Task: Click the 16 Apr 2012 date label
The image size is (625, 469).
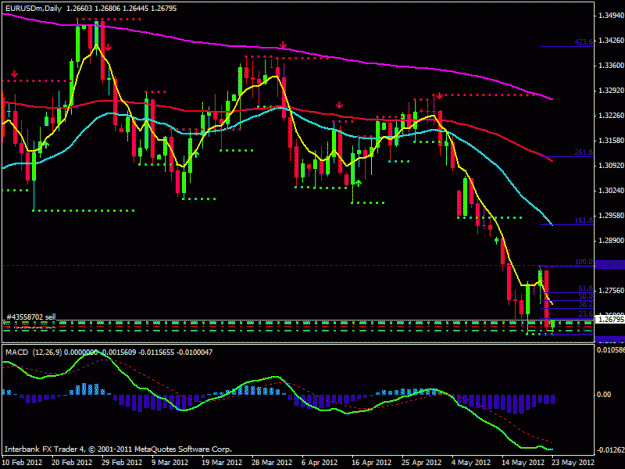Action: coord(371,463)
